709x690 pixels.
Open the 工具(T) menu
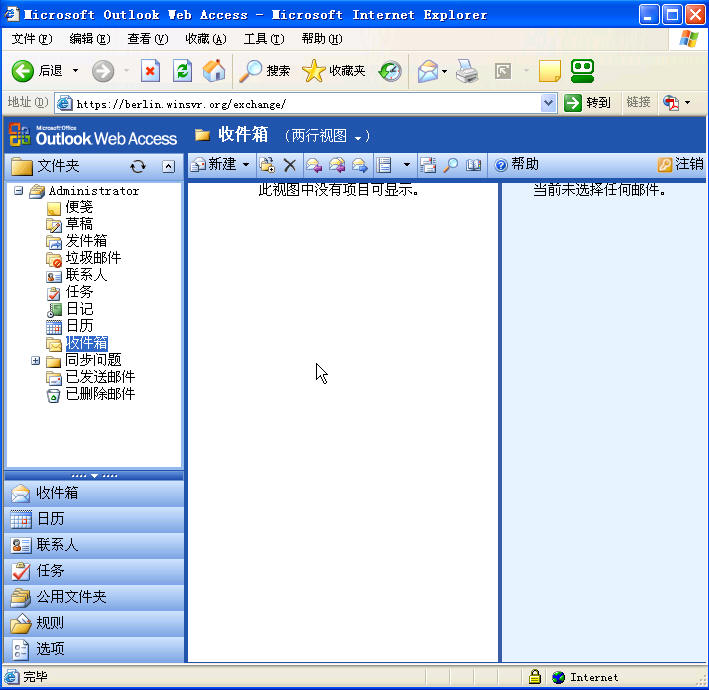click(264, 39)
